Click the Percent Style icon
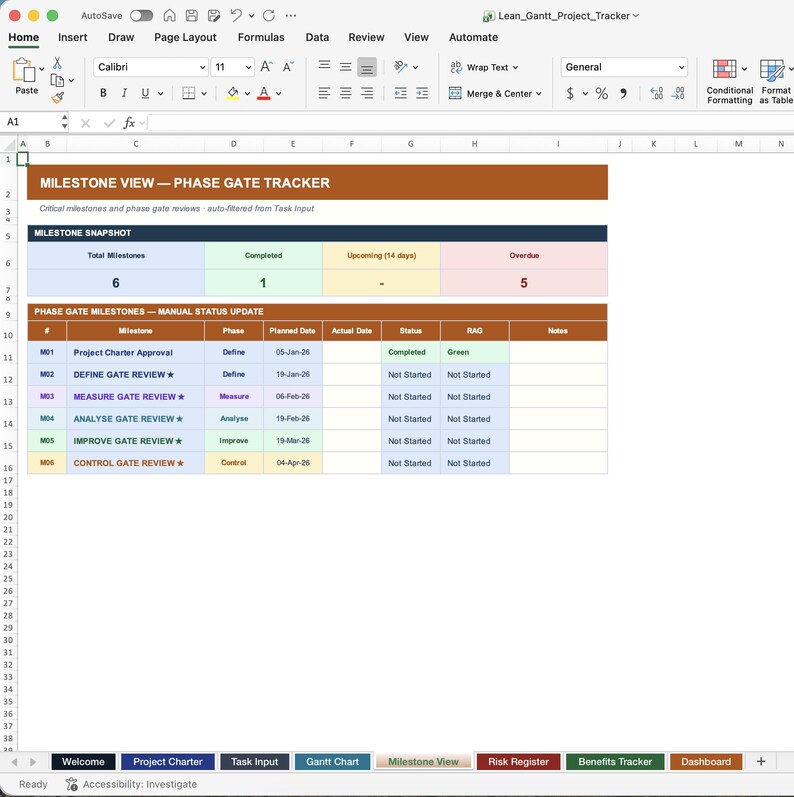Screen dimensions: 794x797 [x=602, y=94]
